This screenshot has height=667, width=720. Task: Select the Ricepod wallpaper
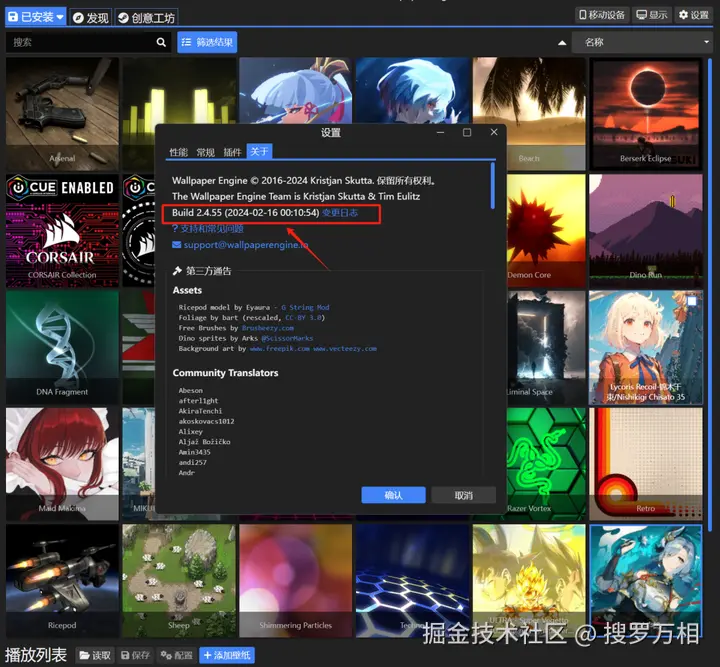[62, 581]
